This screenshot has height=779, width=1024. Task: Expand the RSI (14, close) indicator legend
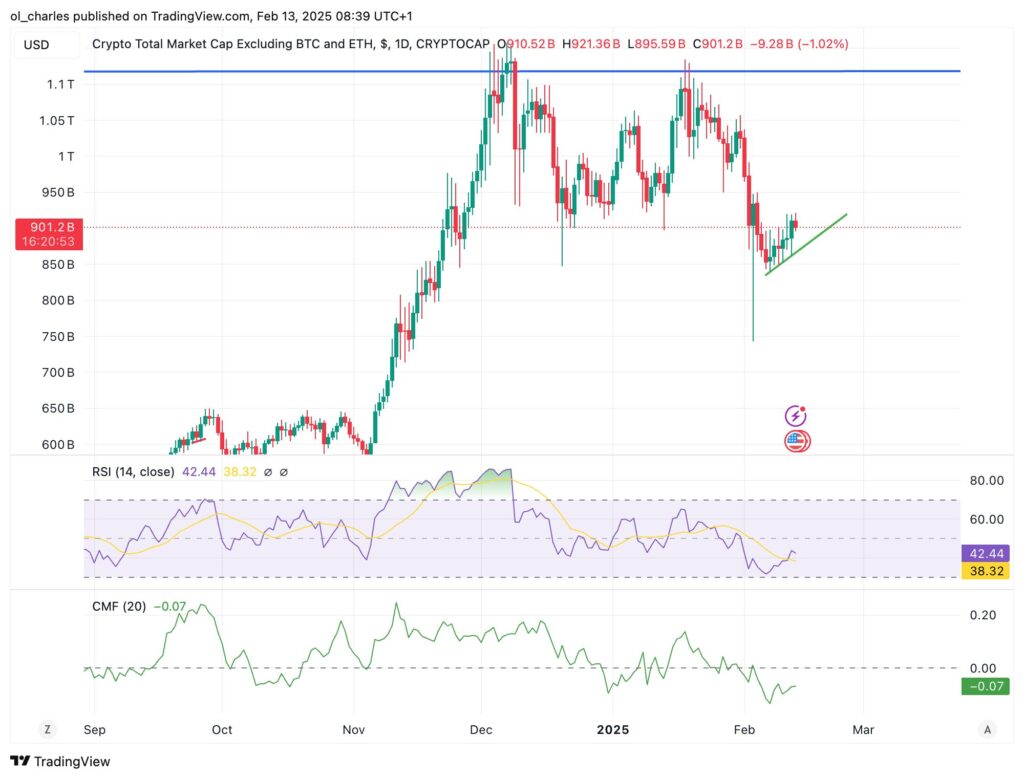pyautogui.click(x=129, y=472)
